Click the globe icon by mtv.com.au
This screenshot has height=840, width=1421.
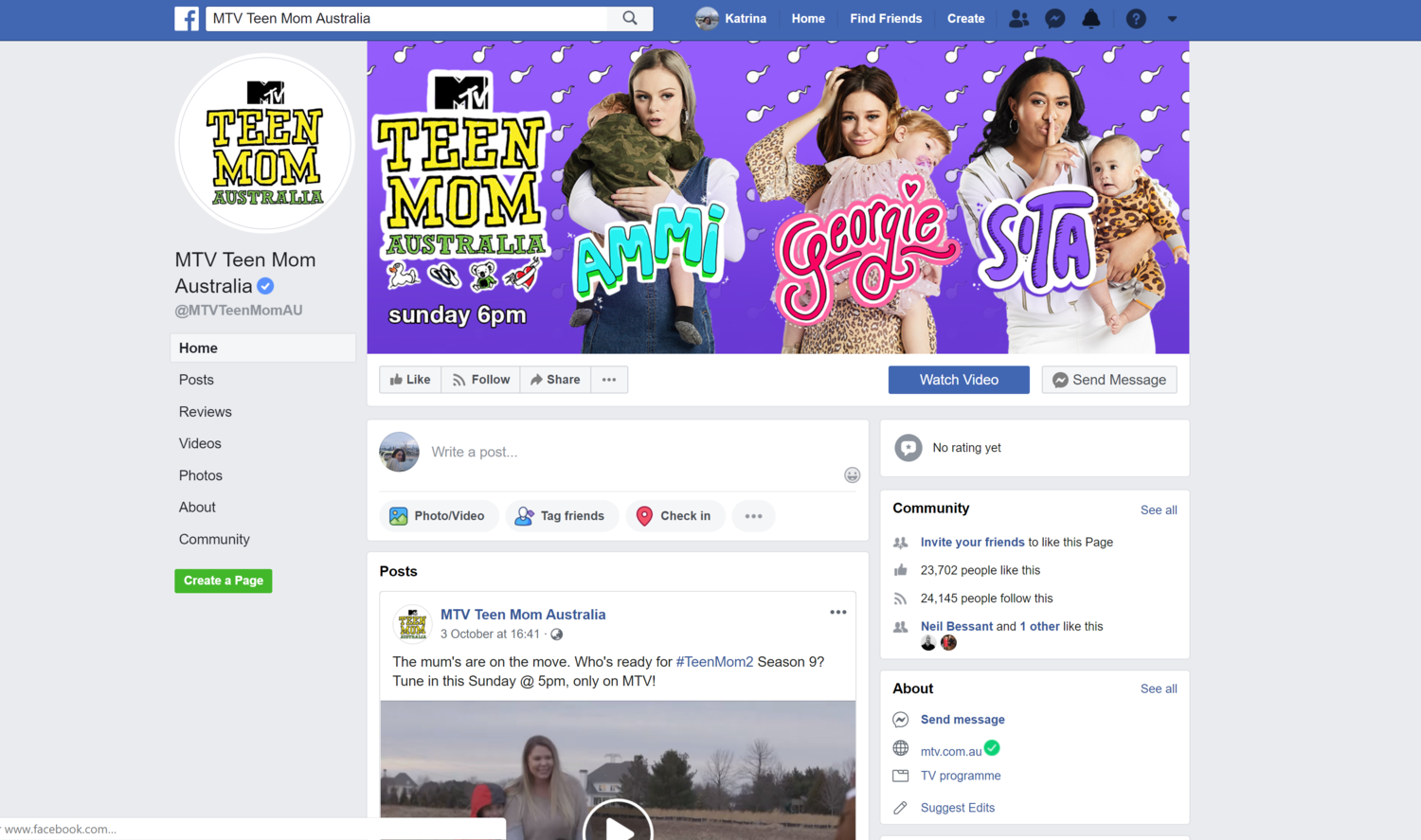[901, 748]
